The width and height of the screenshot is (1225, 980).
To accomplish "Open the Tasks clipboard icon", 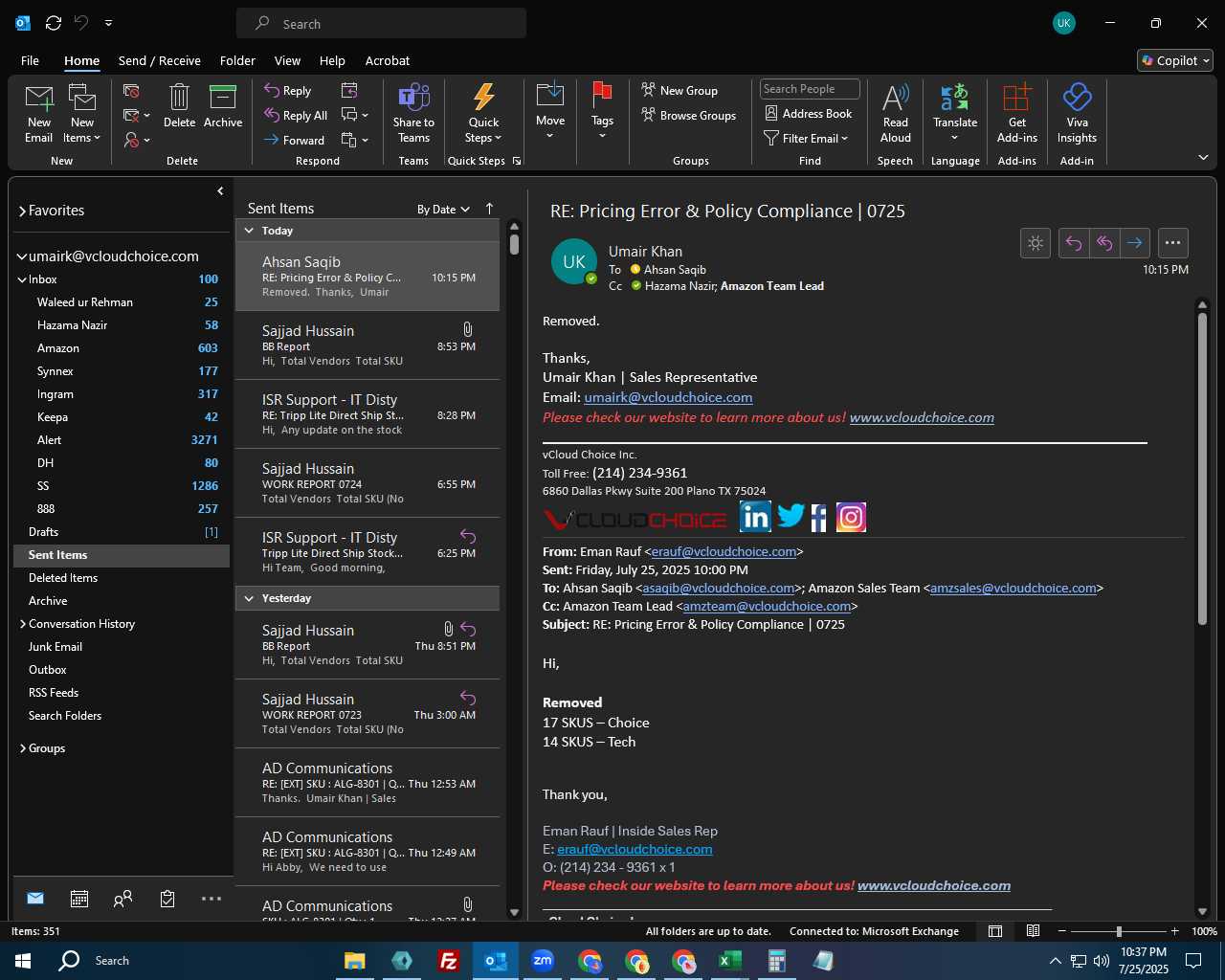I will tap(167, 899).
